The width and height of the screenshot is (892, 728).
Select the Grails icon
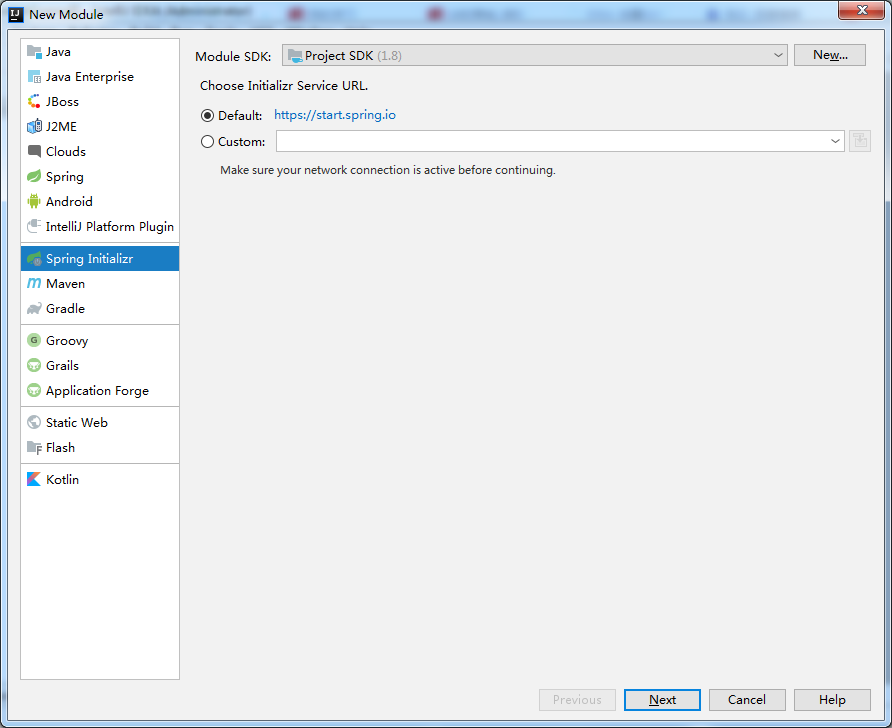point(34,365)
